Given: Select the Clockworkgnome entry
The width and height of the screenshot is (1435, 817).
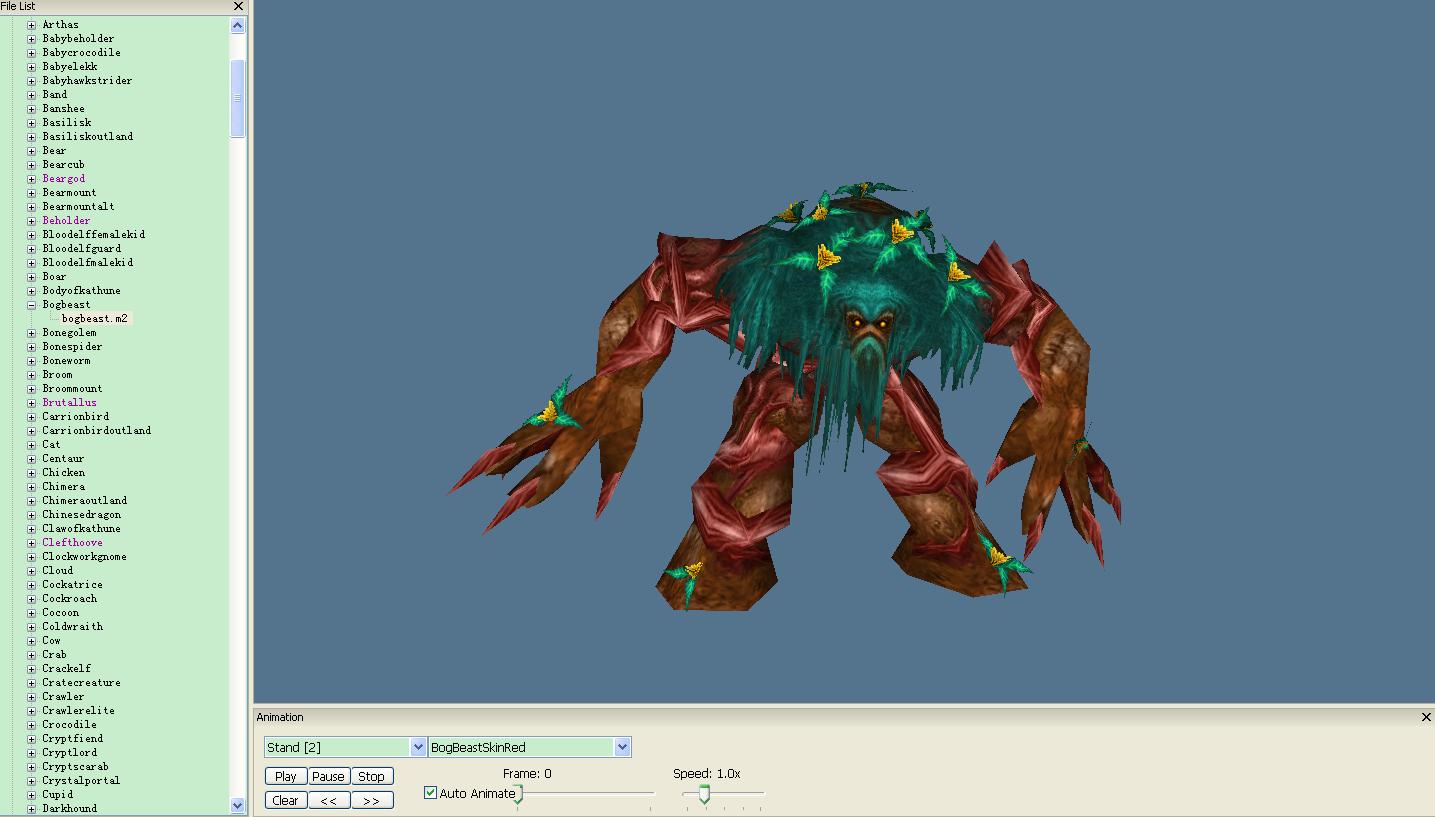Looking at the screenshot, I should (x=84, y=557).
